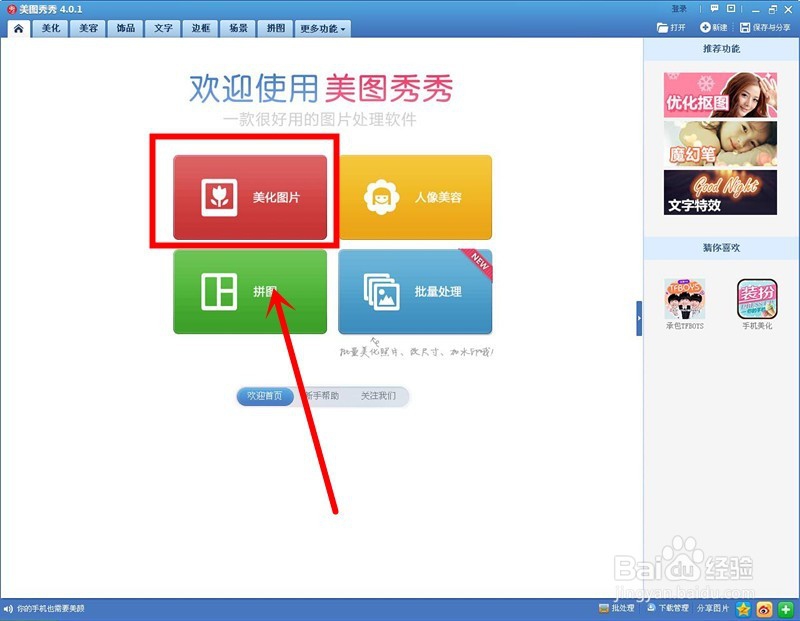Open the 批量处理 blue tile
Screen dimensions: 800x621
pos(415,291)
